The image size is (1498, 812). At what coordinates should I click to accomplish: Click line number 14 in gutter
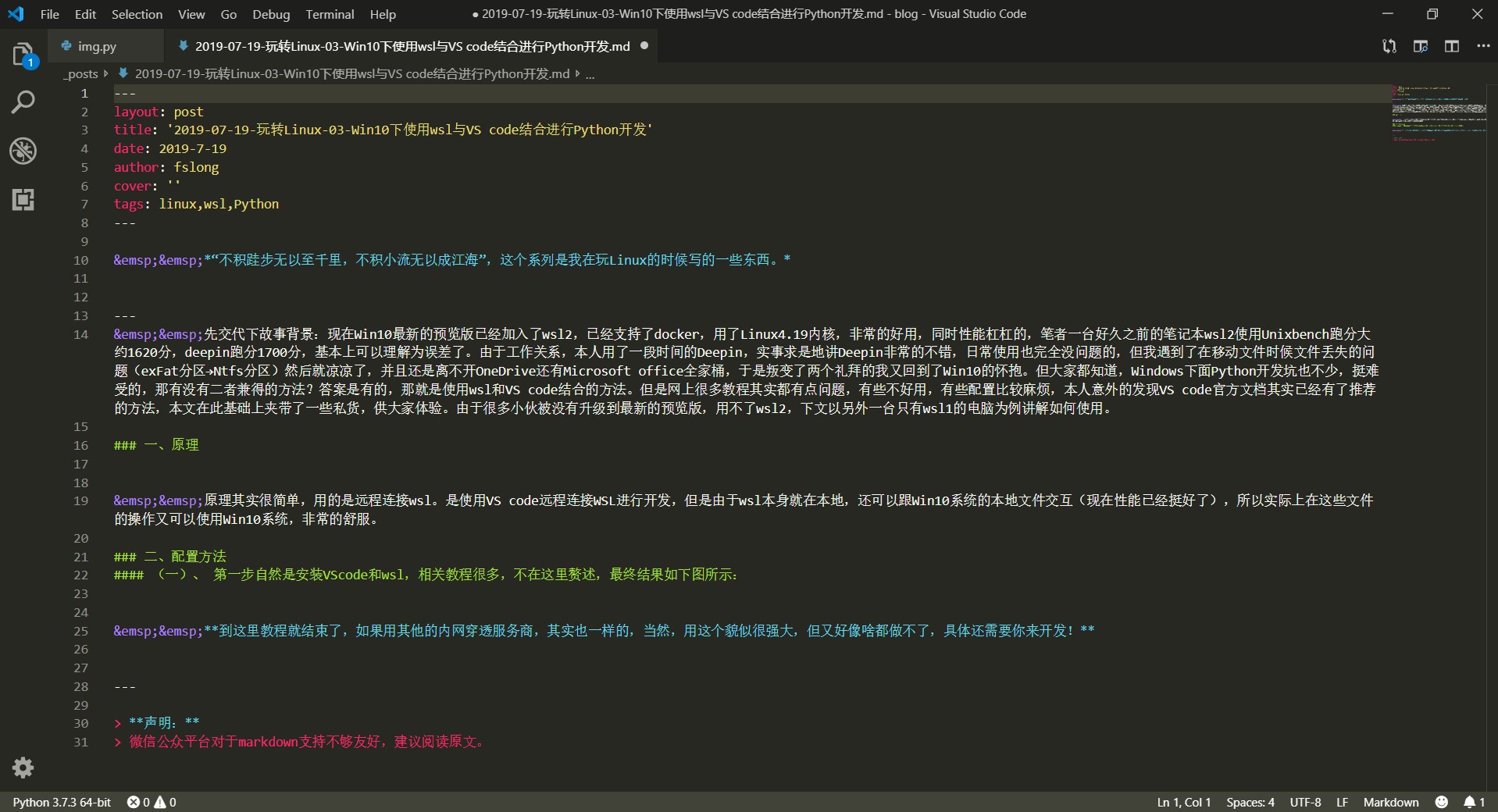[81, 334]
